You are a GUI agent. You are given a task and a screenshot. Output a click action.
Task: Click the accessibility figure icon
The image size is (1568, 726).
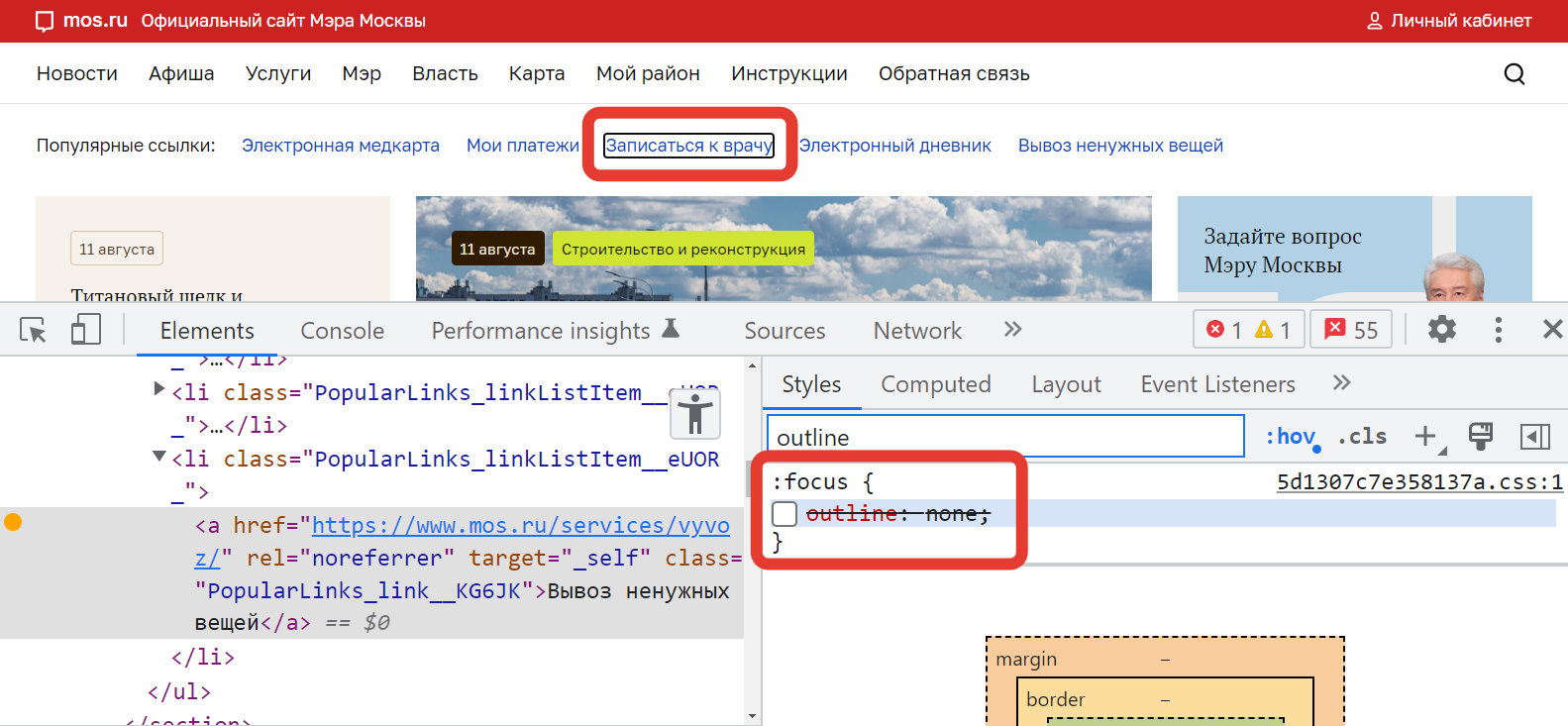point(695,414)
